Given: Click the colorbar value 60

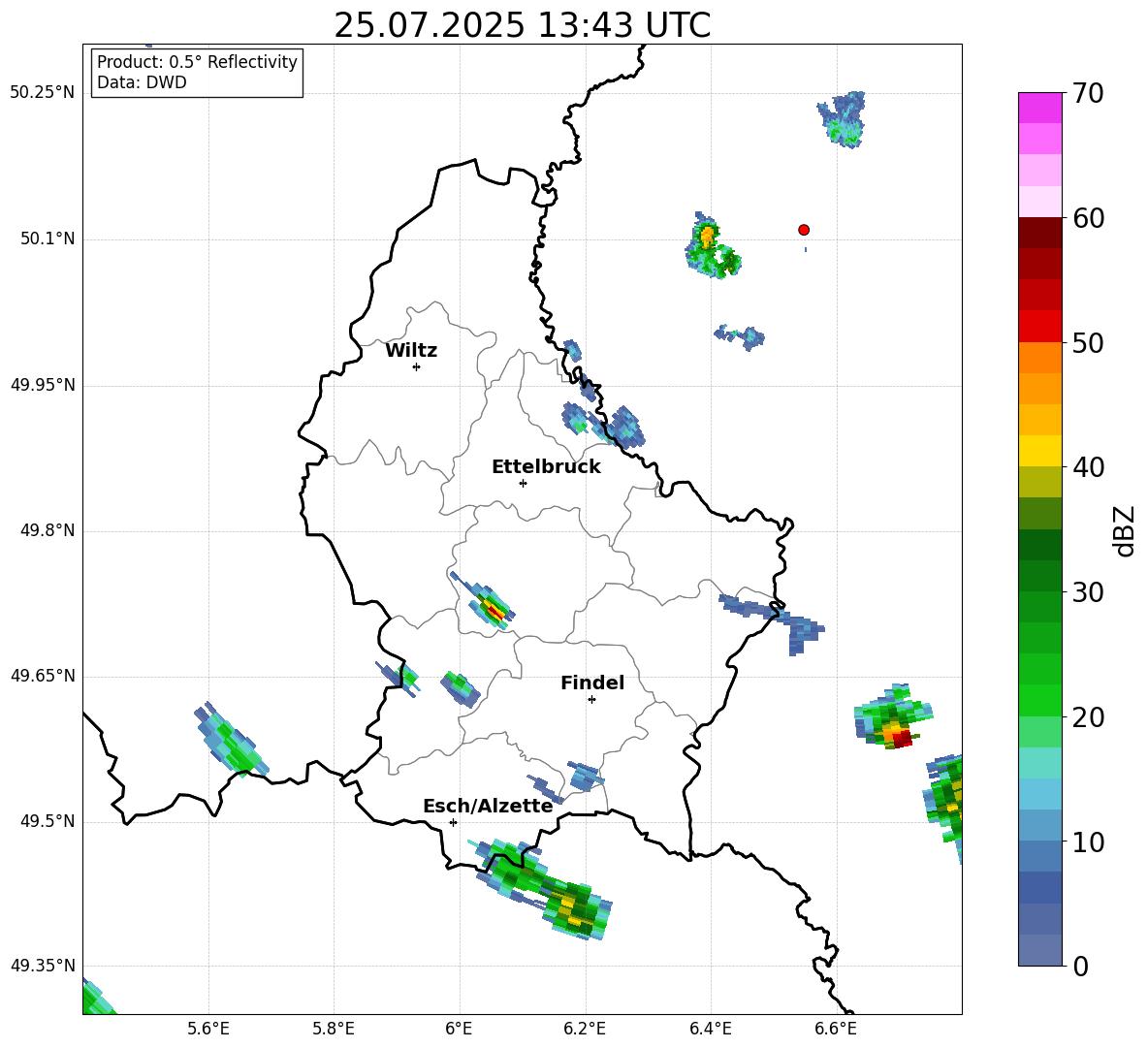Looking at the screenshot, I should point(1088,218).
